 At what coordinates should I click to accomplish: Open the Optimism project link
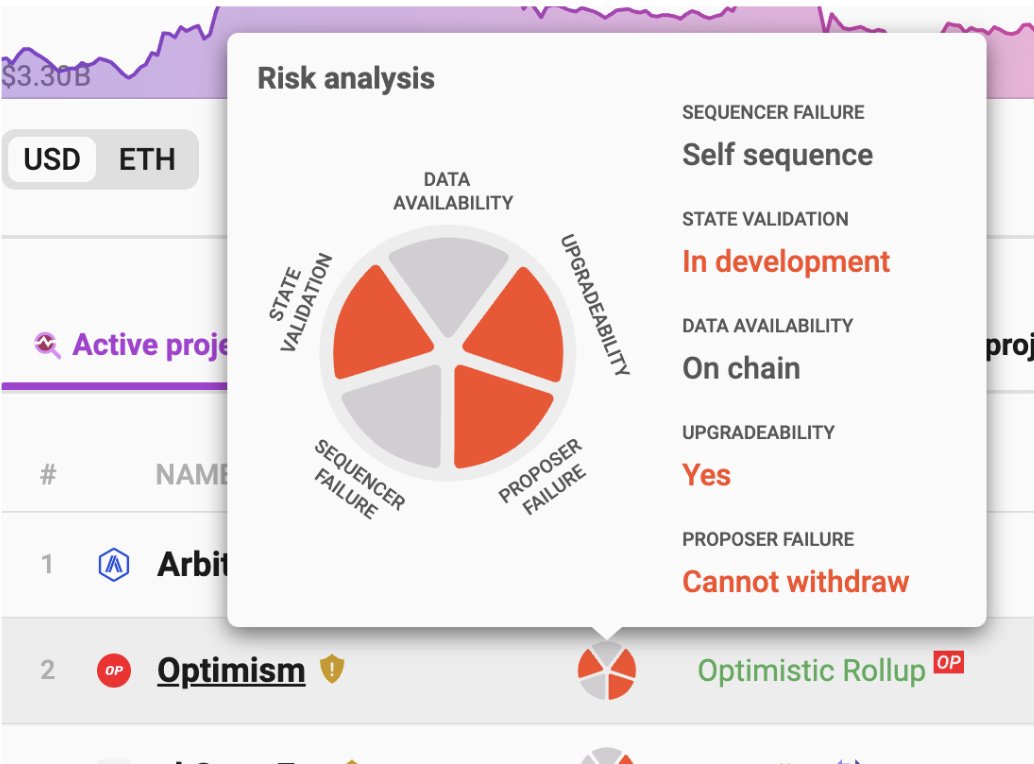(231, 670)
